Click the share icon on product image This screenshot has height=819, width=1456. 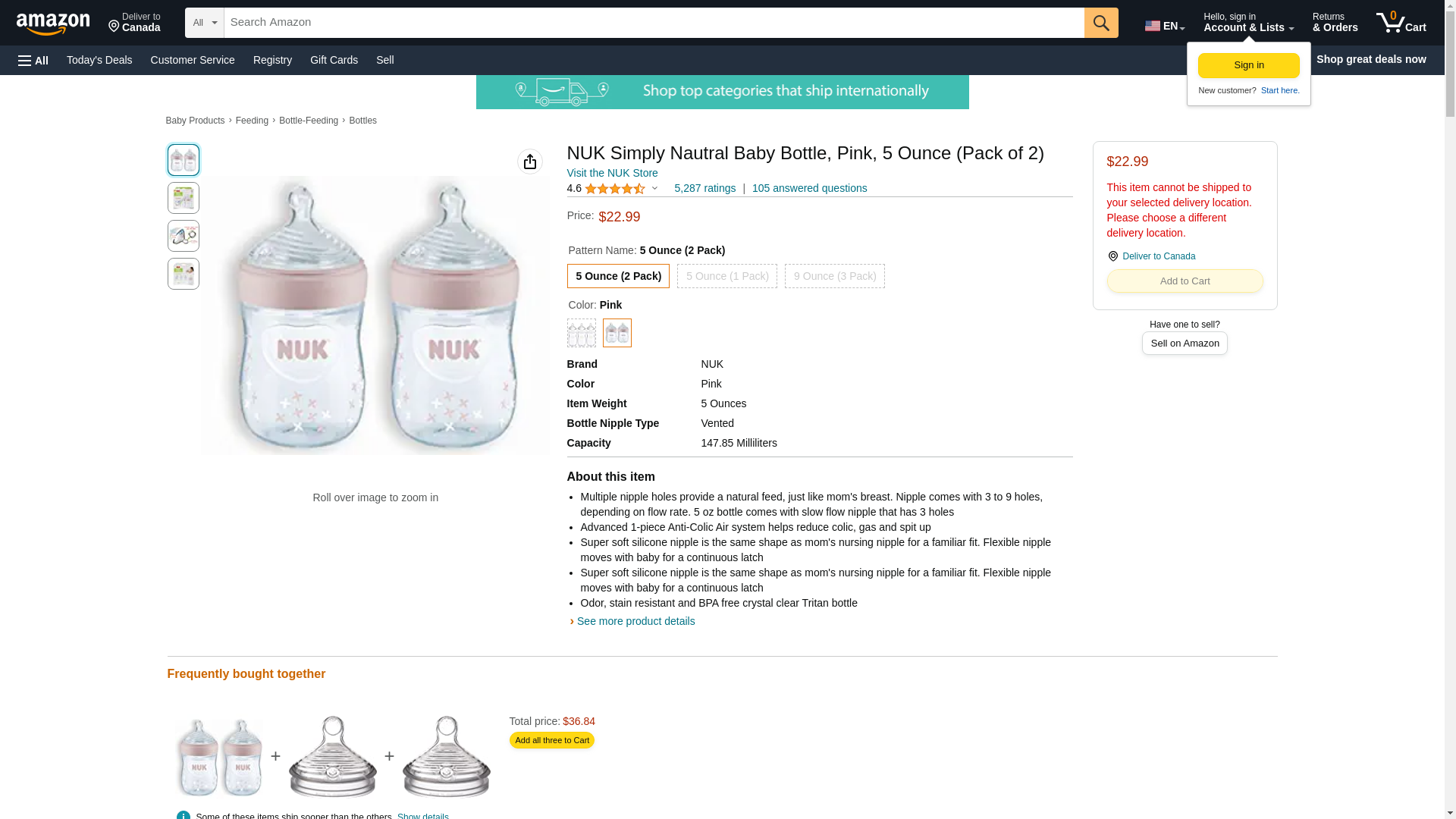pyautogui.click(x=530, y=162)
